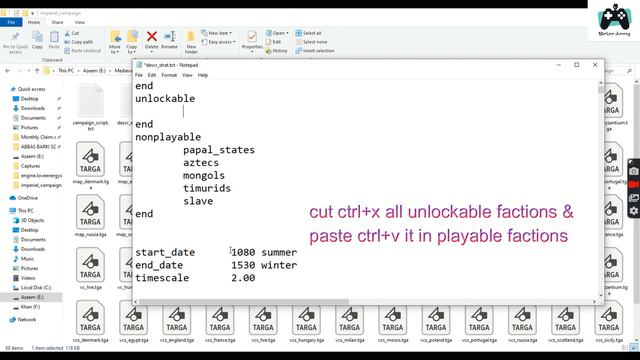Click Paste shortcut in the ribbon
The width and height of the screenshot is (640, 360).
click(x=82, y=51)
